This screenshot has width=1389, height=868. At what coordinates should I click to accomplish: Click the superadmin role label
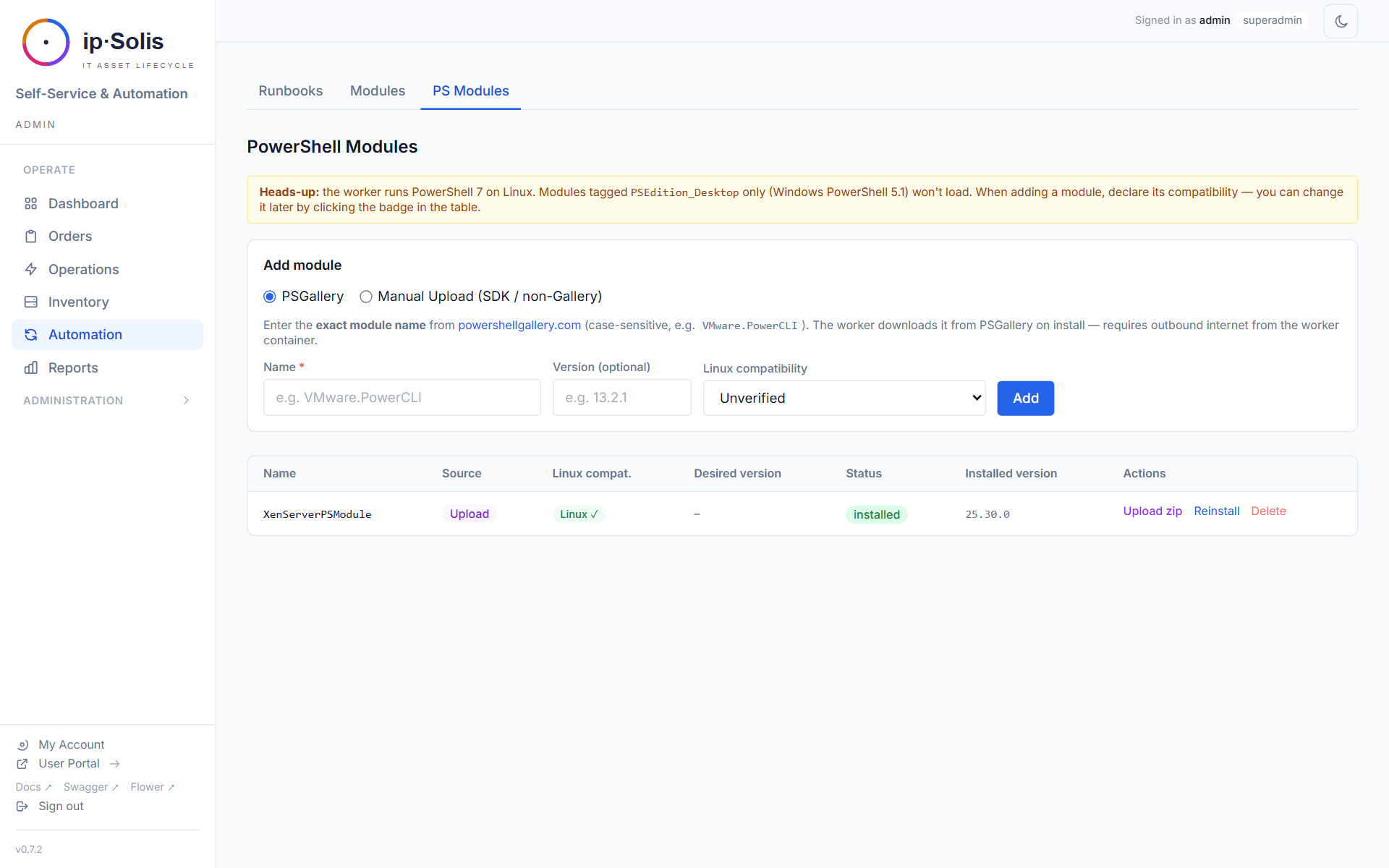click(1273, 20)
